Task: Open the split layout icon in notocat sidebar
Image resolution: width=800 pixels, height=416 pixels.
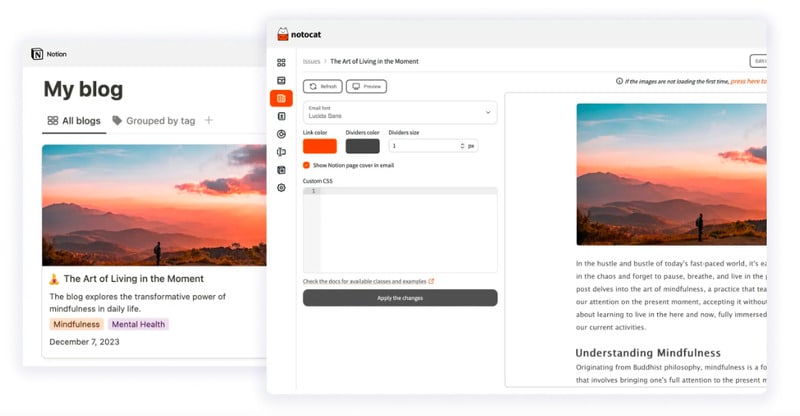Action: 281,152
